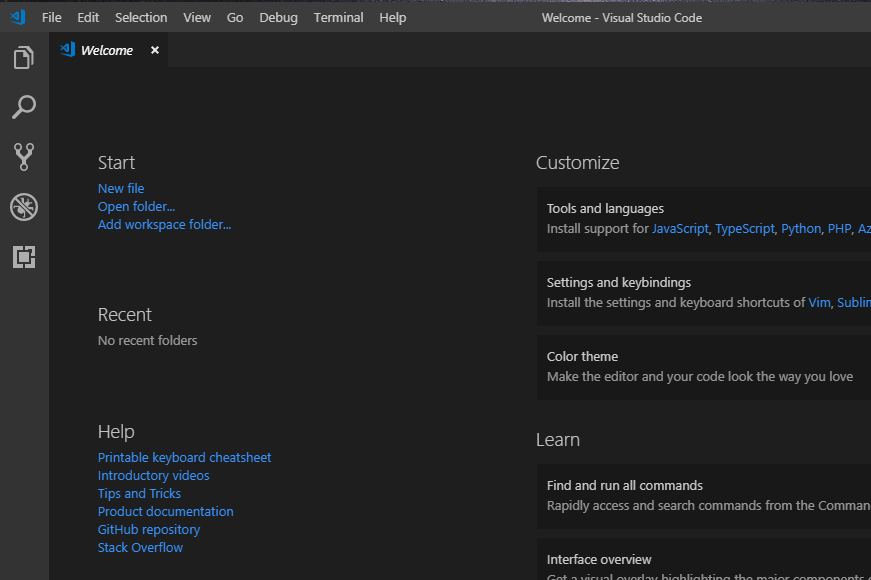The height and width of the screenshot is (580, 871).
Task: Open the Terminal menu
Action: pyautogui.click(x=338, y=18)
